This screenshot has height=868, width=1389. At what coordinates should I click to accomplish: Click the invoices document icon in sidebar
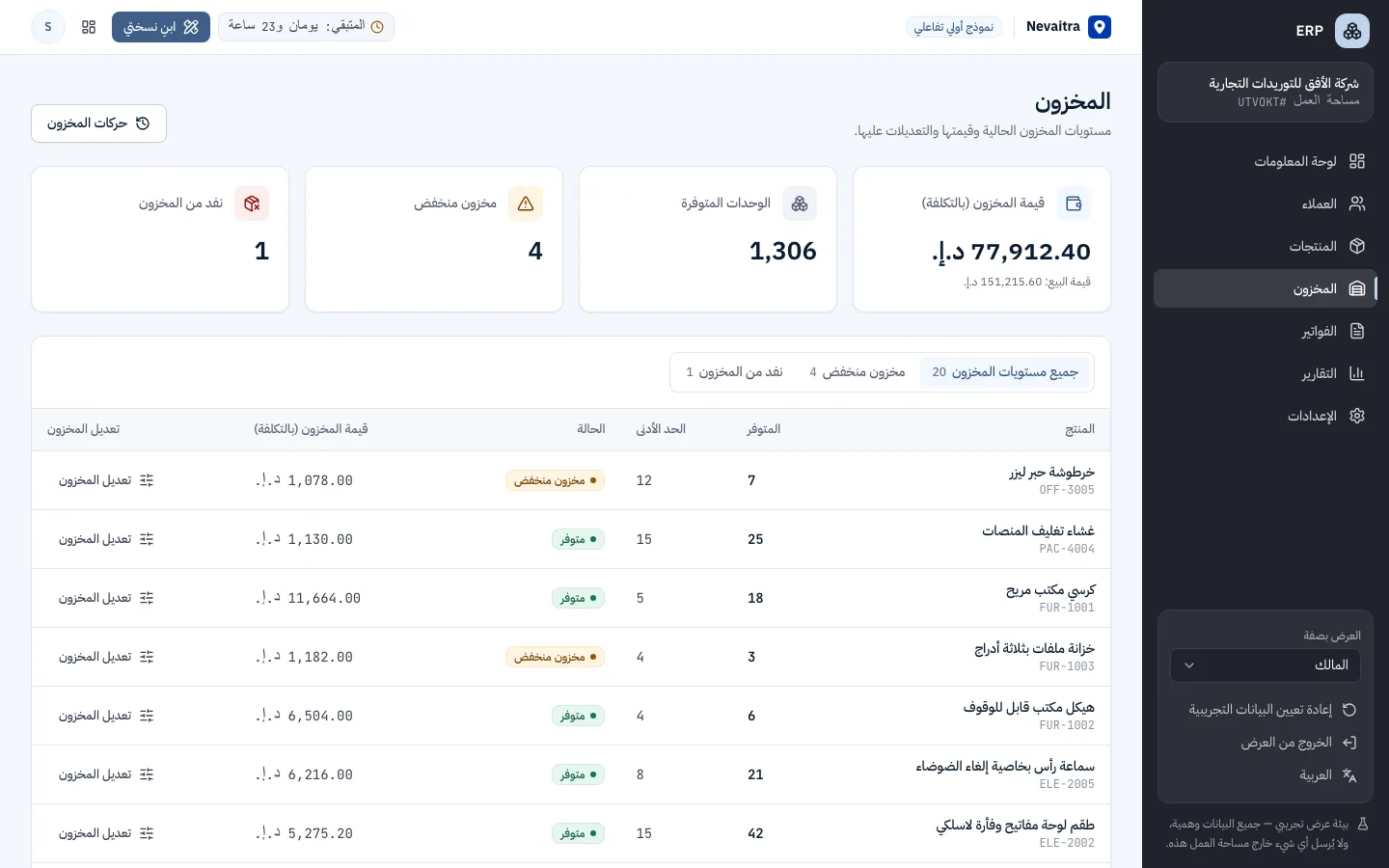(1357, 331)
